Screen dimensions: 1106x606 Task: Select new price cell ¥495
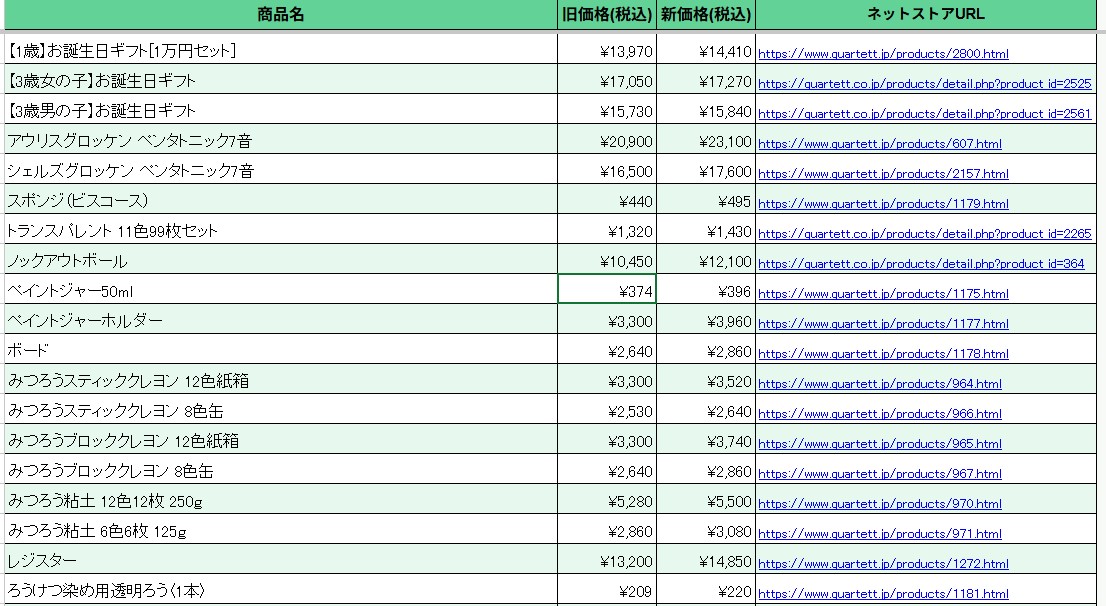(705, 200)
